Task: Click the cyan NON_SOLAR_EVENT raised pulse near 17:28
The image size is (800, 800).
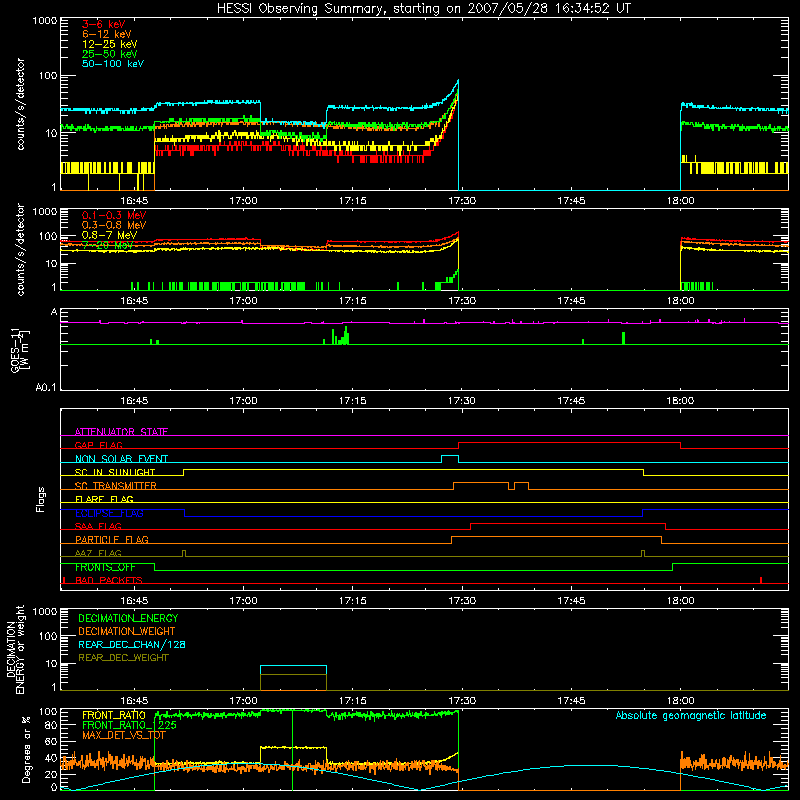Action: click(449, 458)
